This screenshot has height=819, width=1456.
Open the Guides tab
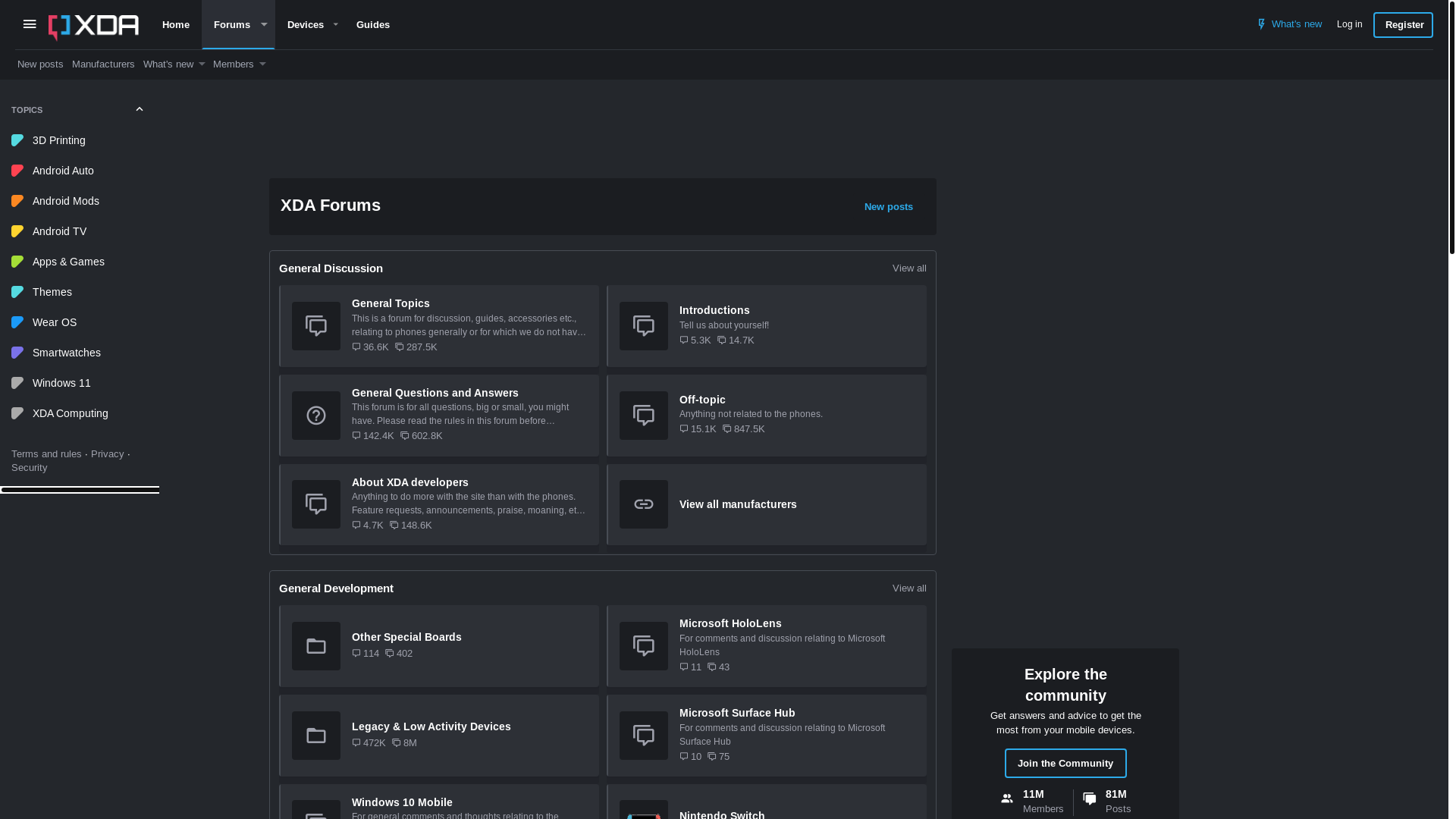click(x=373, y=25)
